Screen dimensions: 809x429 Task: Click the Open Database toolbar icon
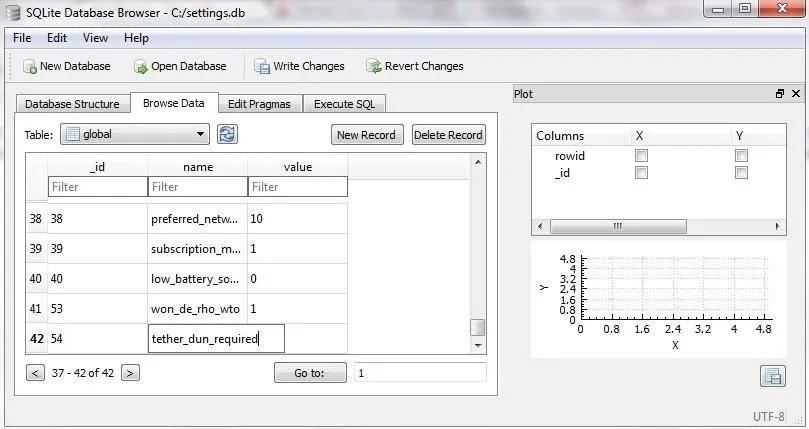click(140, 66)
